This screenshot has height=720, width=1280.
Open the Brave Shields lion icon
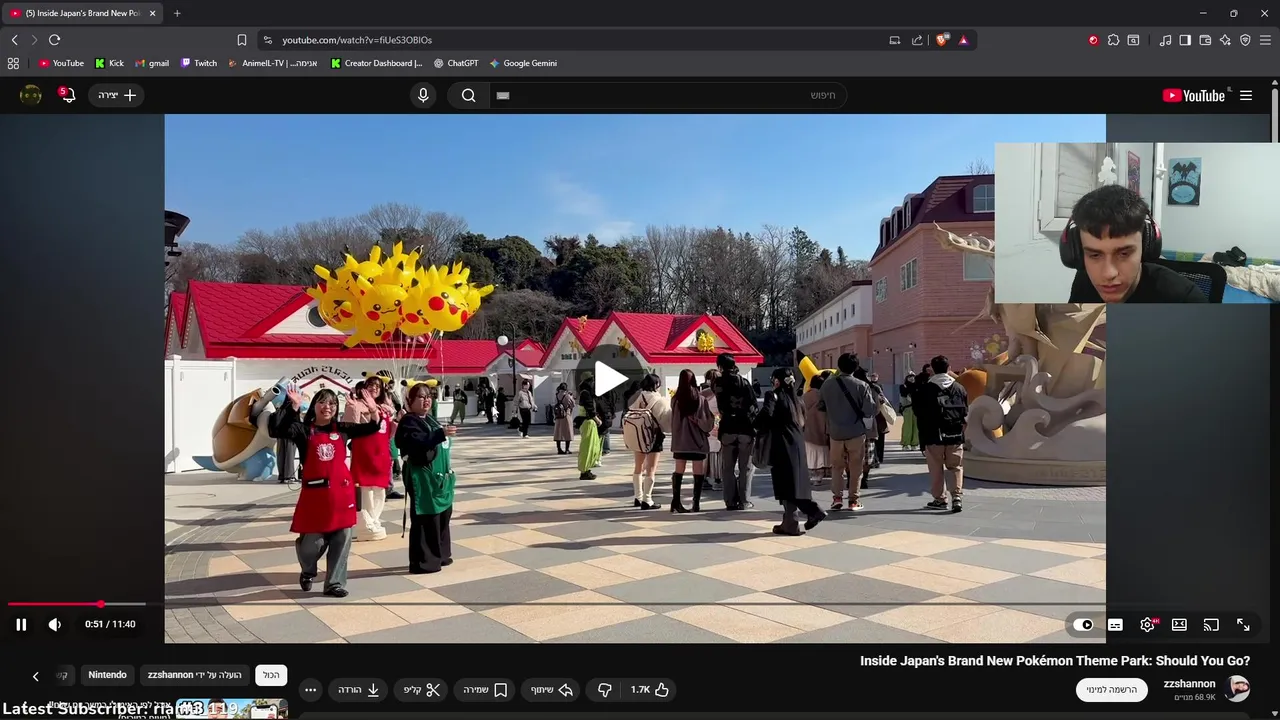pos(942,40)
